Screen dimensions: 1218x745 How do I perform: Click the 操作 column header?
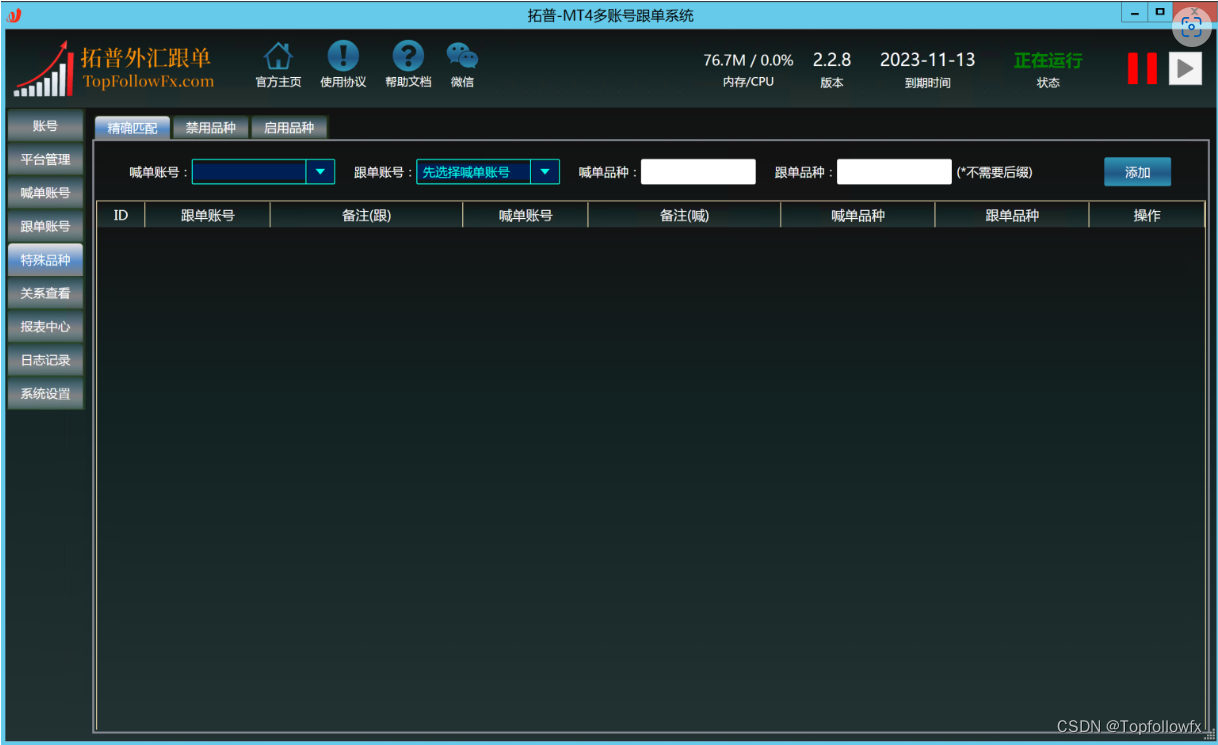point(1147,215)
